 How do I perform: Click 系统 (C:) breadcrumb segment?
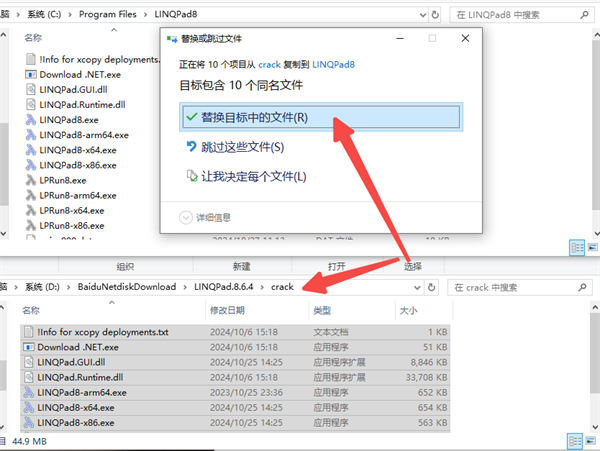pyautogui.click(x=44, y=15)
